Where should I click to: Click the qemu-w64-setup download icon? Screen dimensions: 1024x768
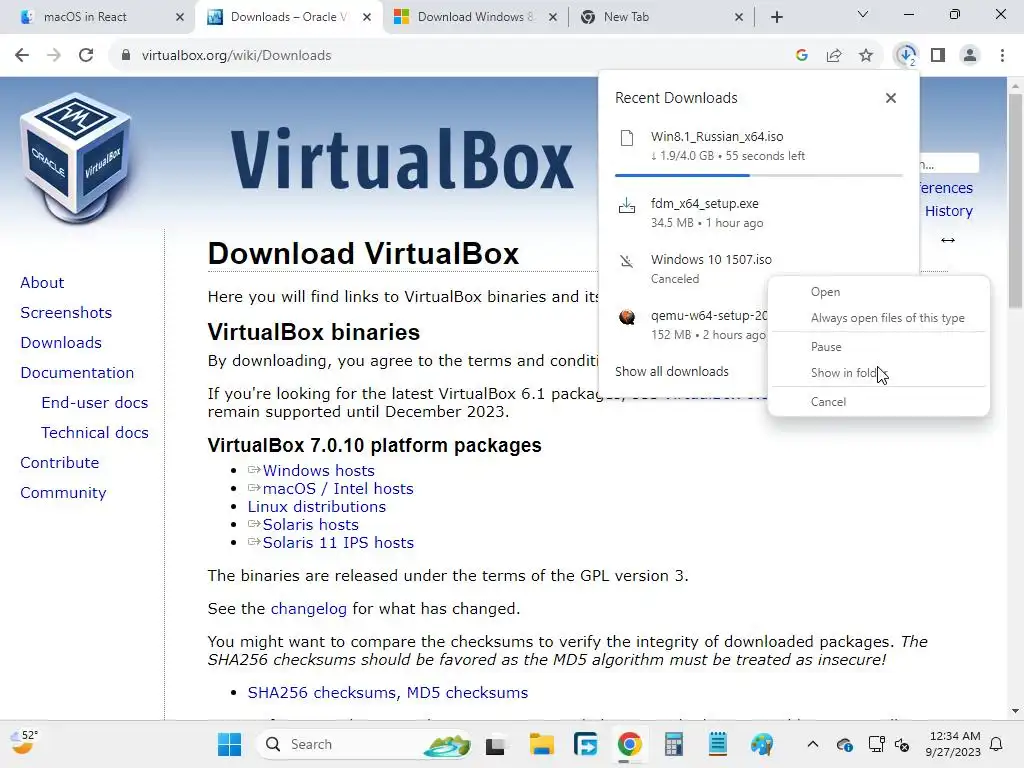click(627, 317)
